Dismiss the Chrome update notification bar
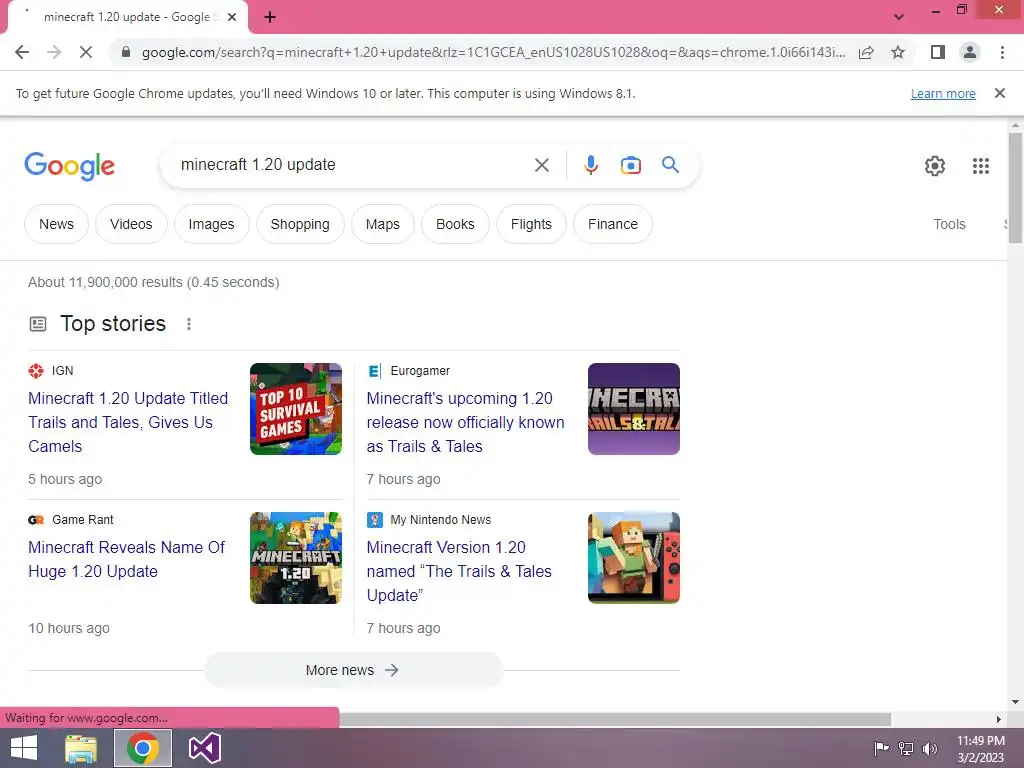 [x=999, y=93]
